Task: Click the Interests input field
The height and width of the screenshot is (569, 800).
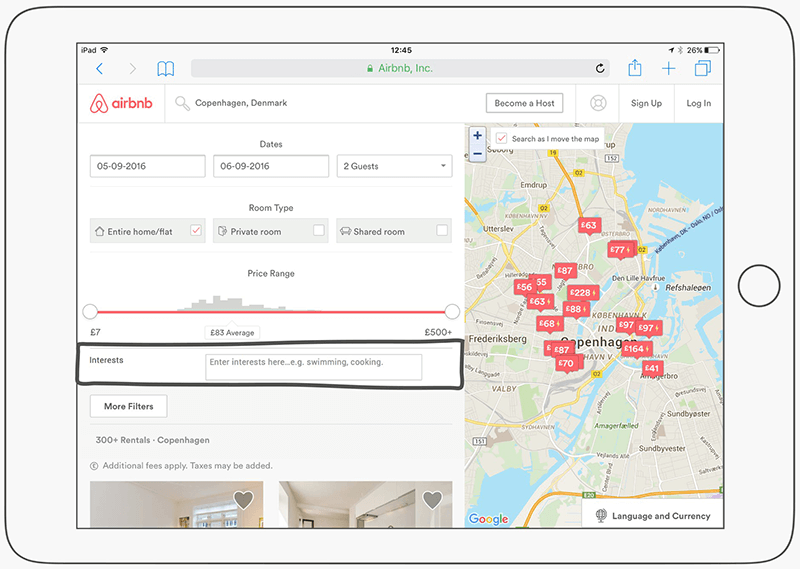Action: pyautogui.click(x=314, y=367)
